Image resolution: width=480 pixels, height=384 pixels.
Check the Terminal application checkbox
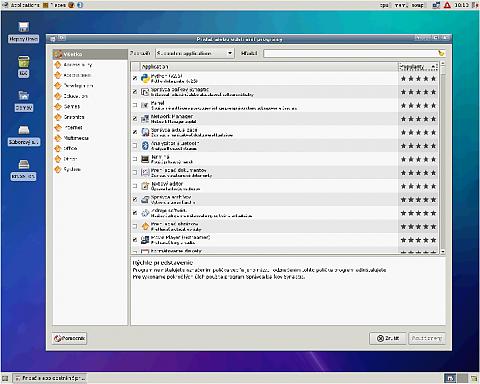135,159
